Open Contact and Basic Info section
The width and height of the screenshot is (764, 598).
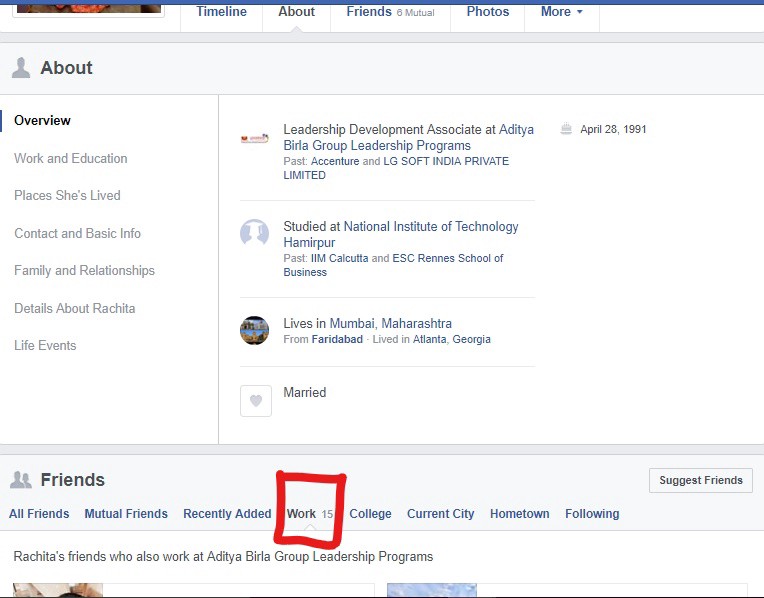(77, 233)
